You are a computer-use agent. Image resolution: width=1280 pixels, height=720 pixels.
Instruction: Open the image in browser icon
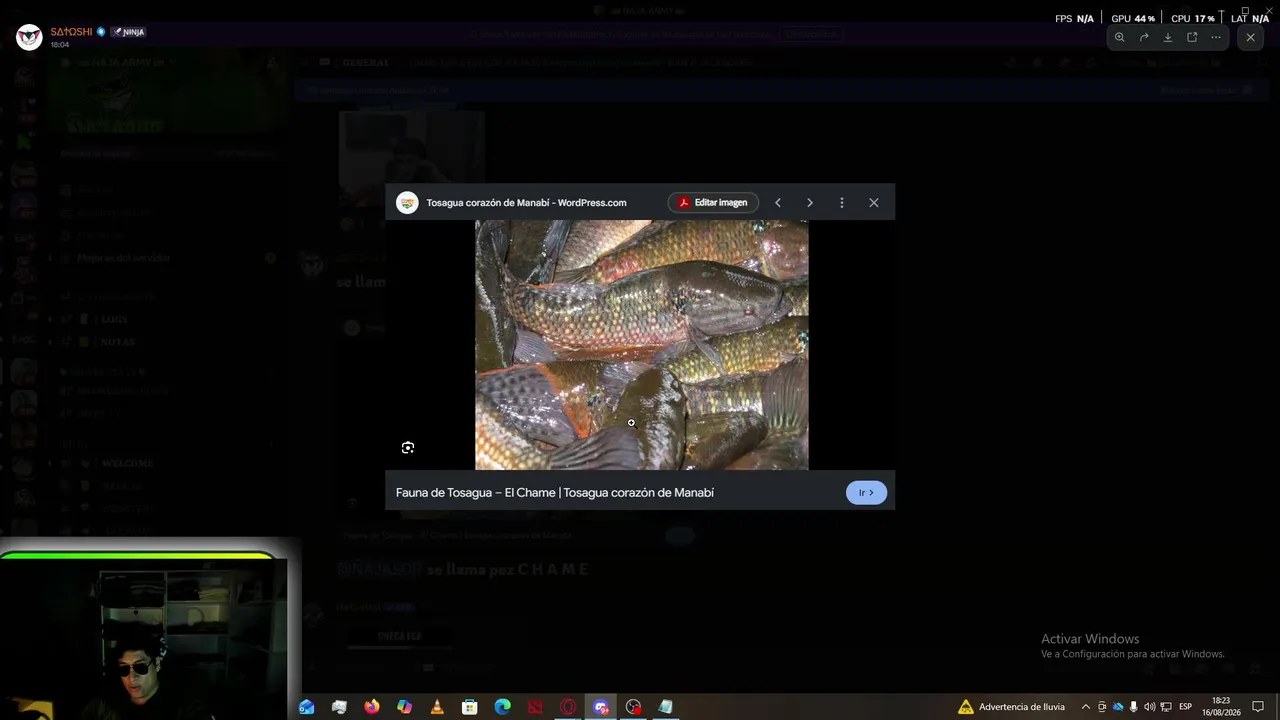point(1192,37)
